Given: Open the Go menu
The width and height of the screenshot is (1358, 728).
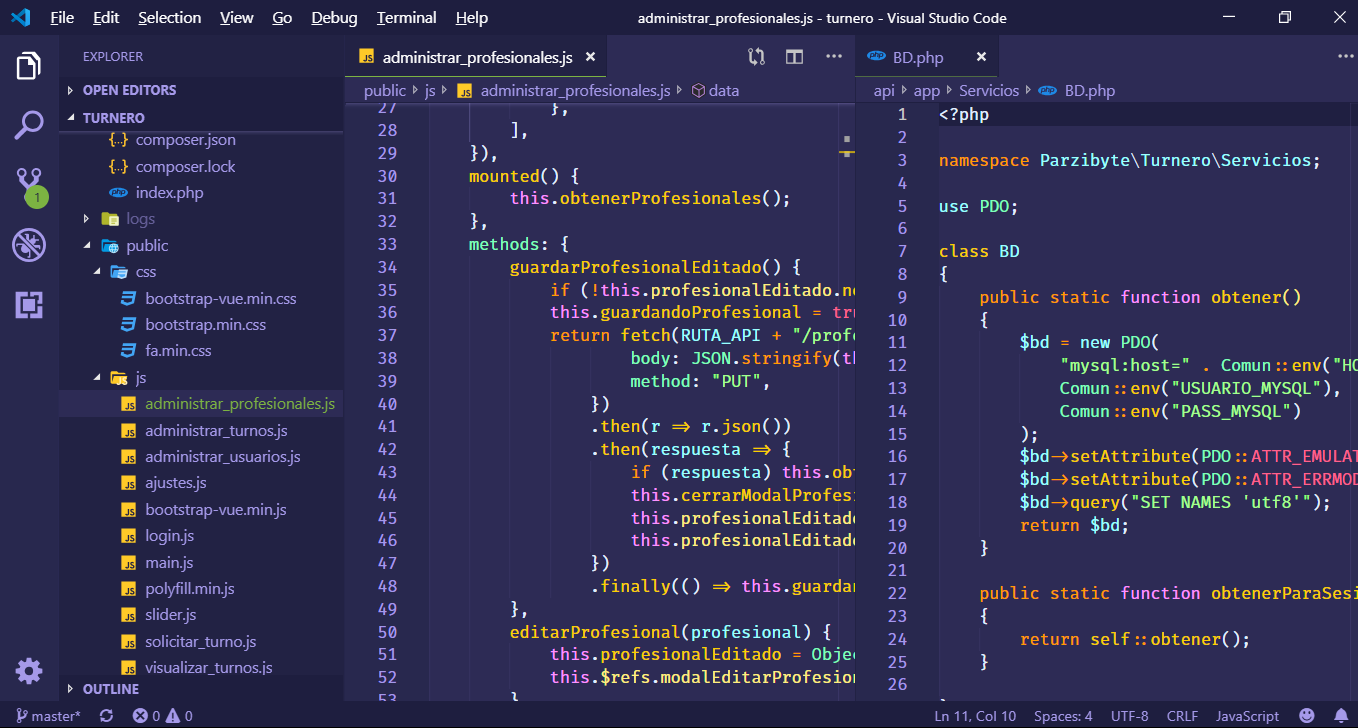Looking at the screenshot, I should point(282,18).
